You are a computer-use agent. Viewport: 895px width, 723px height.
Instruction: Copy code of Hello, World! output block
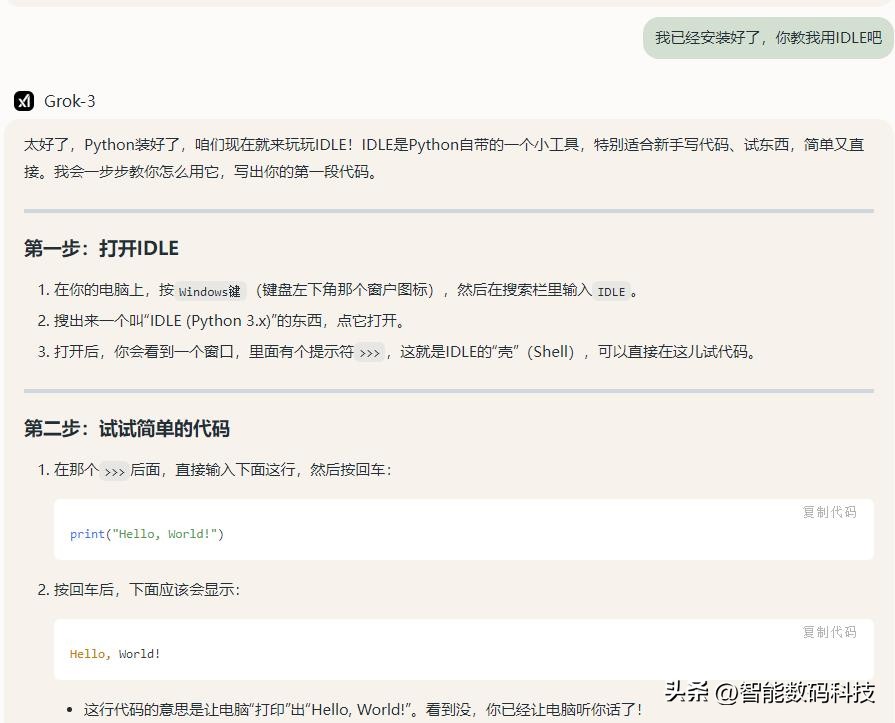tap(829, 632)
